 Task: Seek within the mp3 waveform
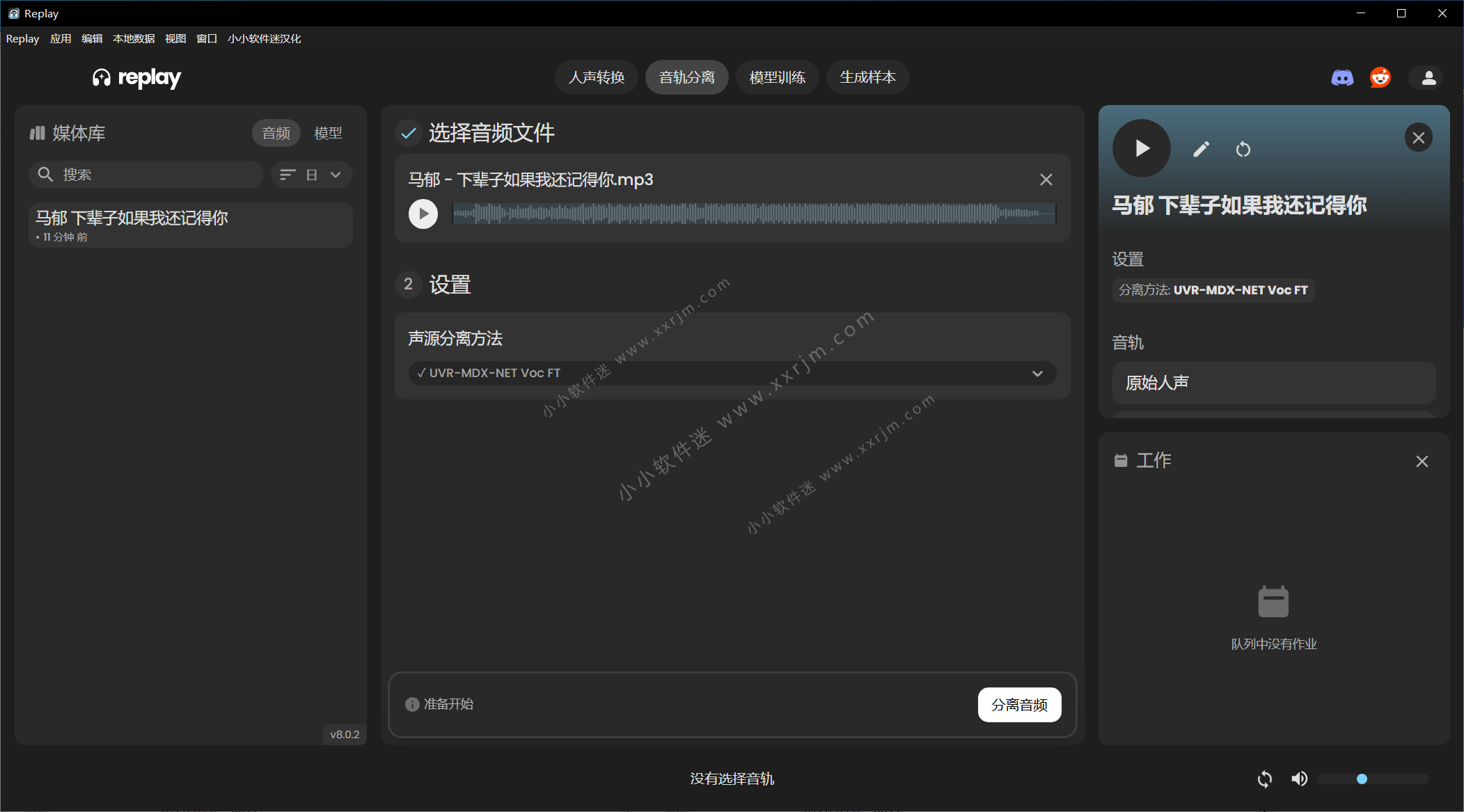click(x=754, y=214)
